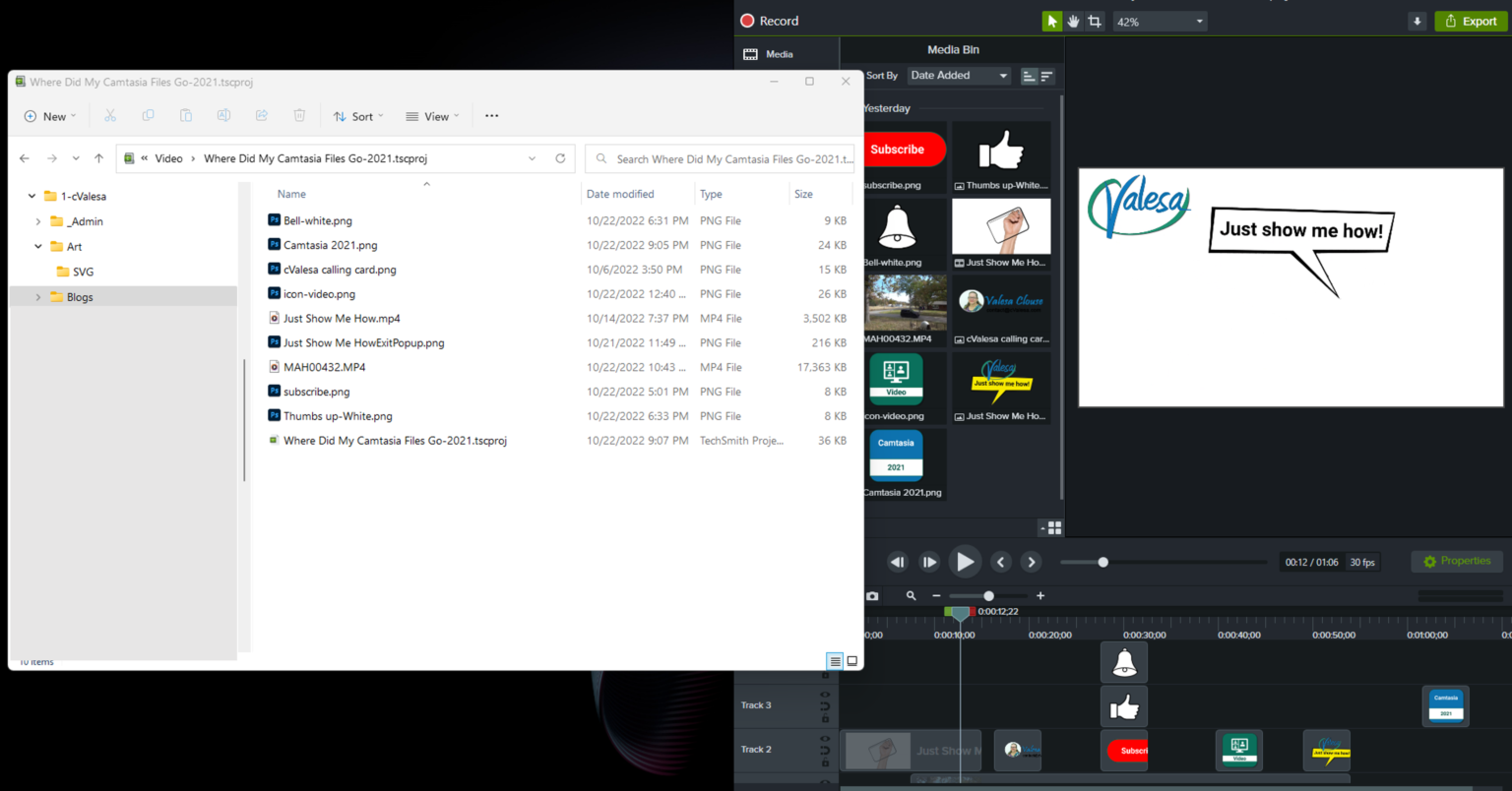Viewport: 1512px width, 791px height.
Task: Click the download arrow icon beside Export
Action: [x=1417, y=20]
